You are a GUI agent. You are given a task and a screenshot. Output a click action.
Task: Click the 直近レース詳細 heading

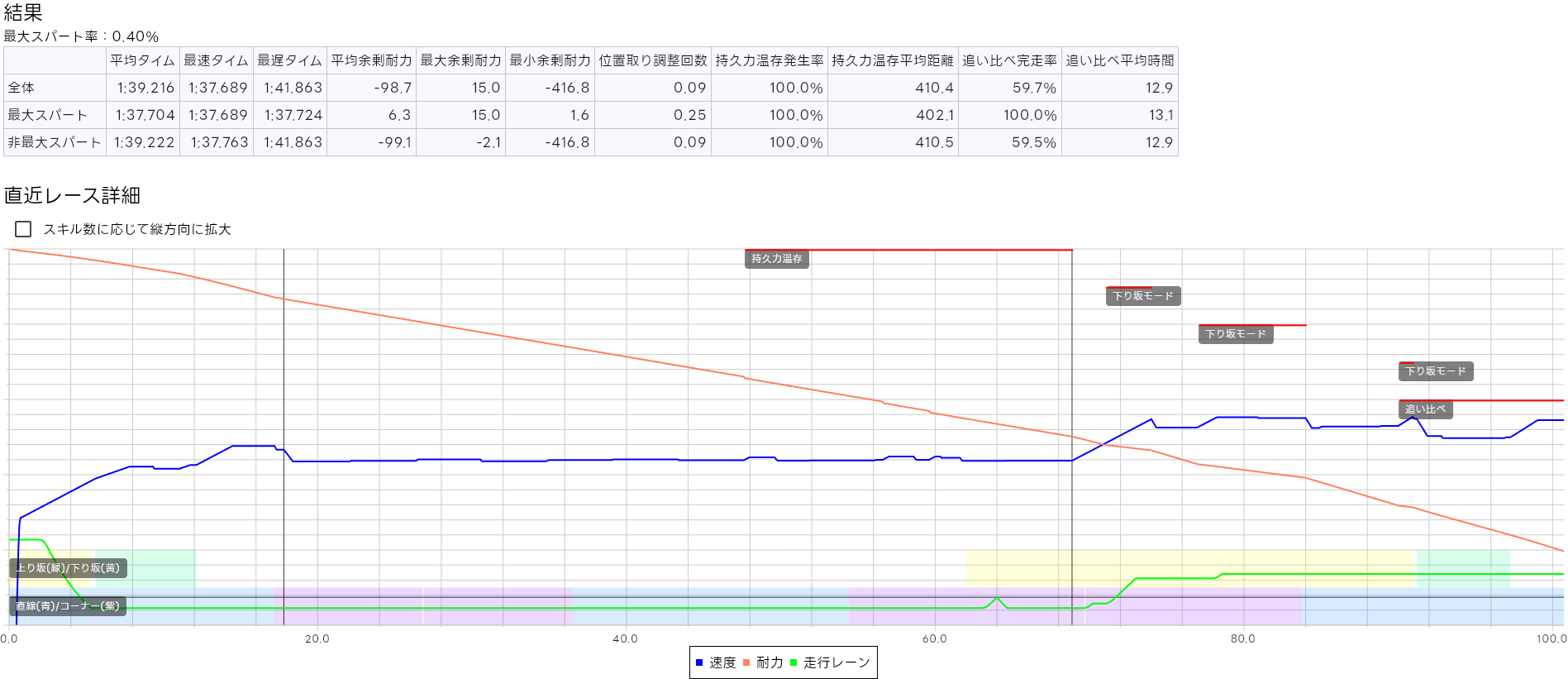[x=72, y=195]
